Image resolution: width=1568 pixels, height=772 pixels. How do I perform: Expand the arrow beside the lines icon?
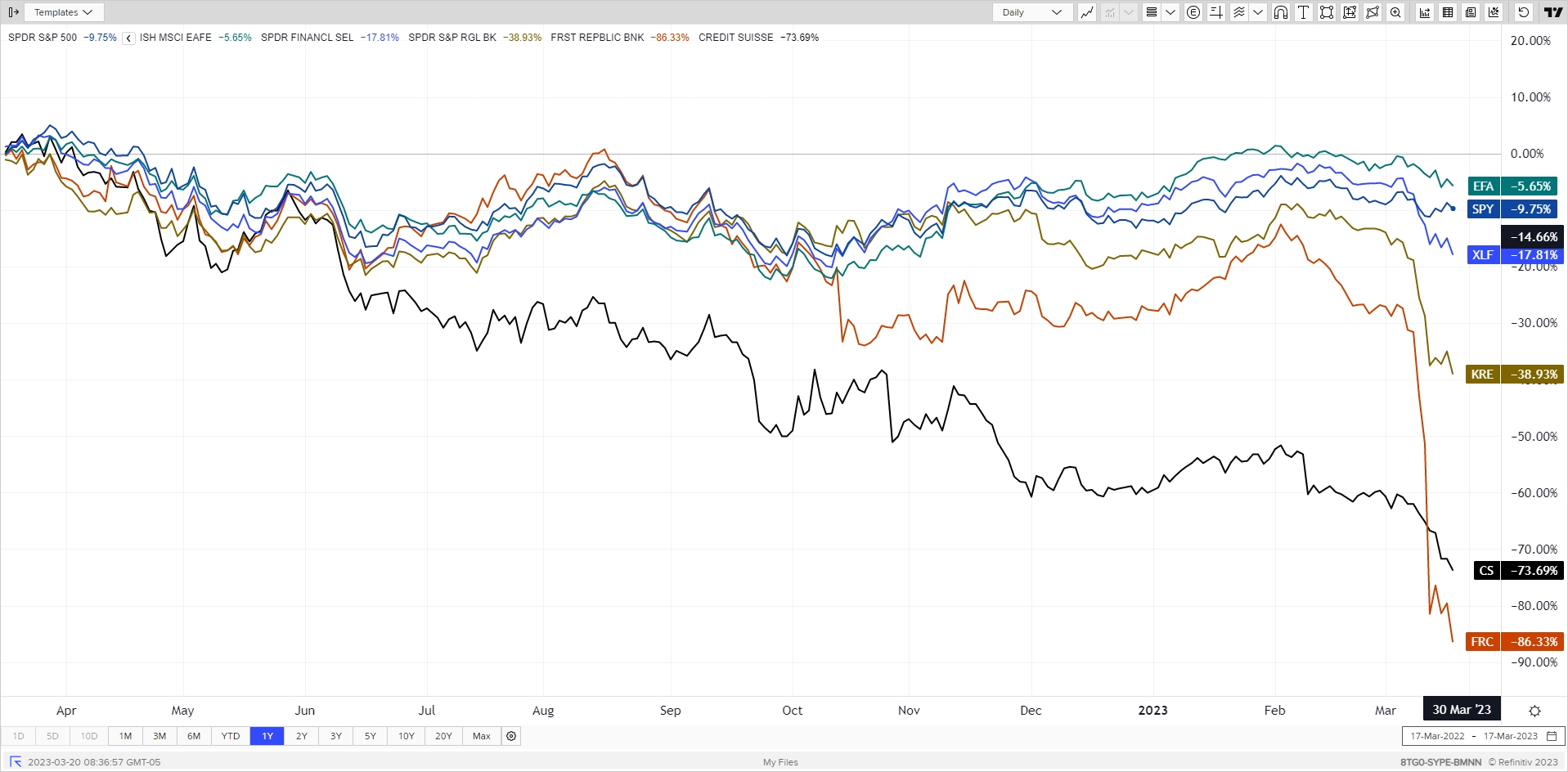(1170, 12)
